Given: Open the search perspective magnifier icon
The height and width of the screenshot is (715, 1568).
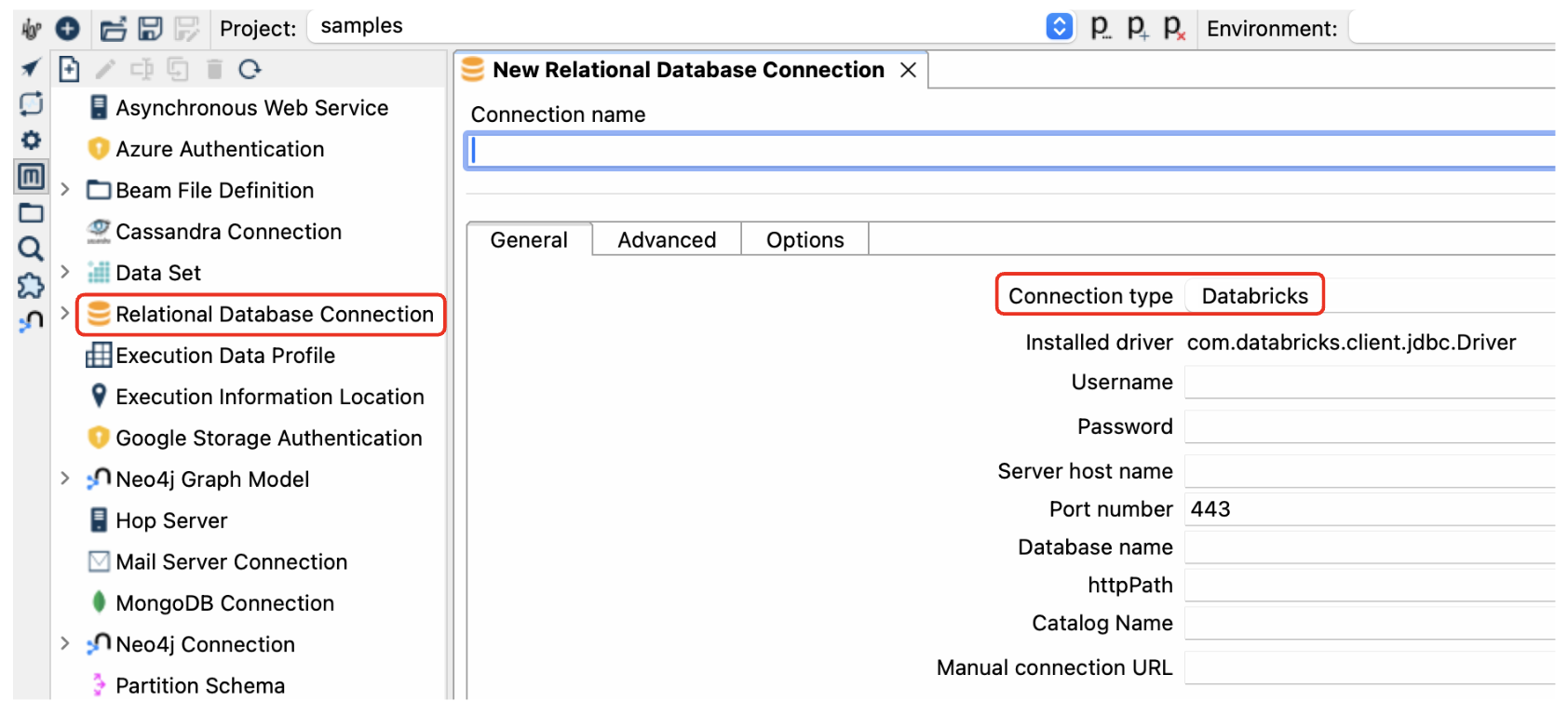Looking at the screenshot, I should (31, 249).
